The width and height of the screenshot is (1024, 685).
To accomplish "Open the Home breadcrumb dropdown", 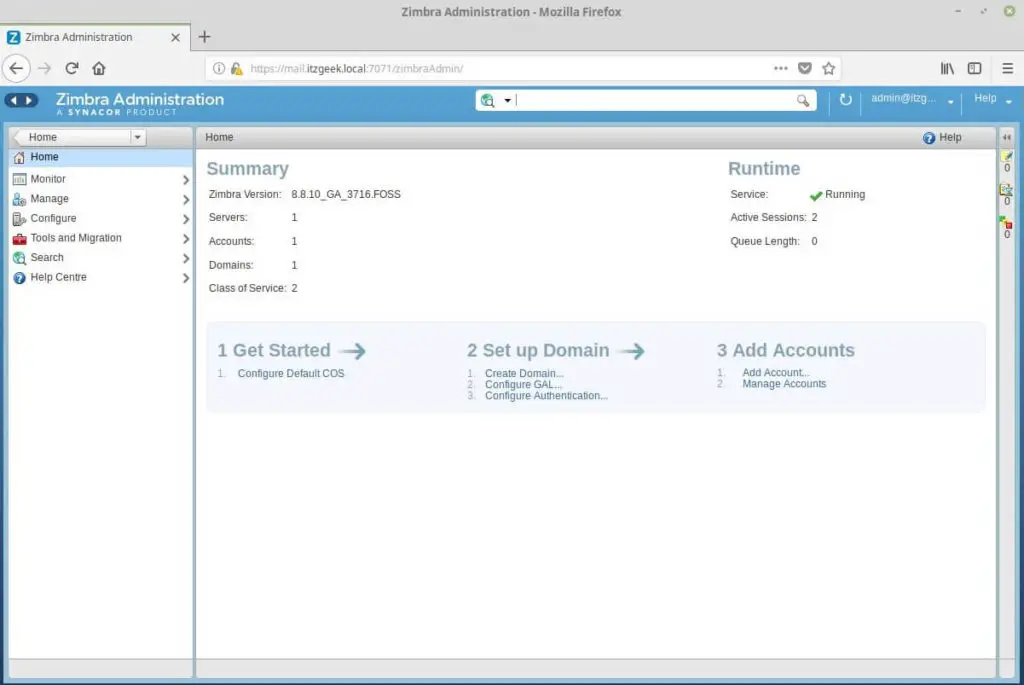I will coord(137,137).
